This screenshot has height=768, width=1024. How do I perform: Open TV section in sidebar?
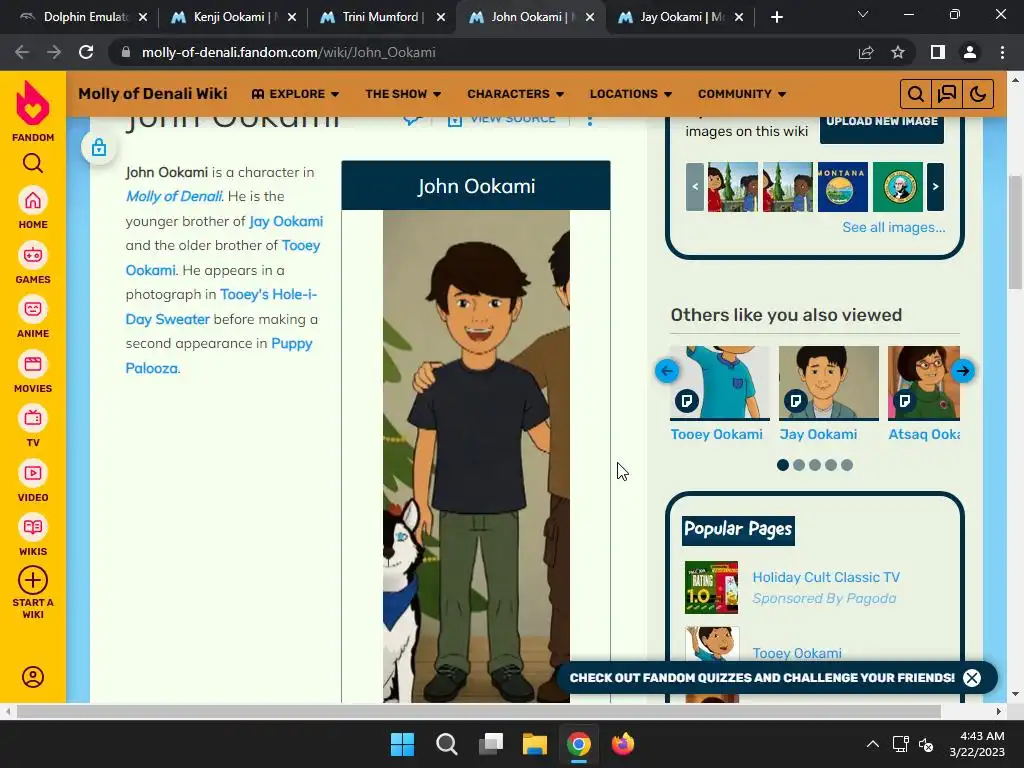pyautogui.click(x=33, y=426)
